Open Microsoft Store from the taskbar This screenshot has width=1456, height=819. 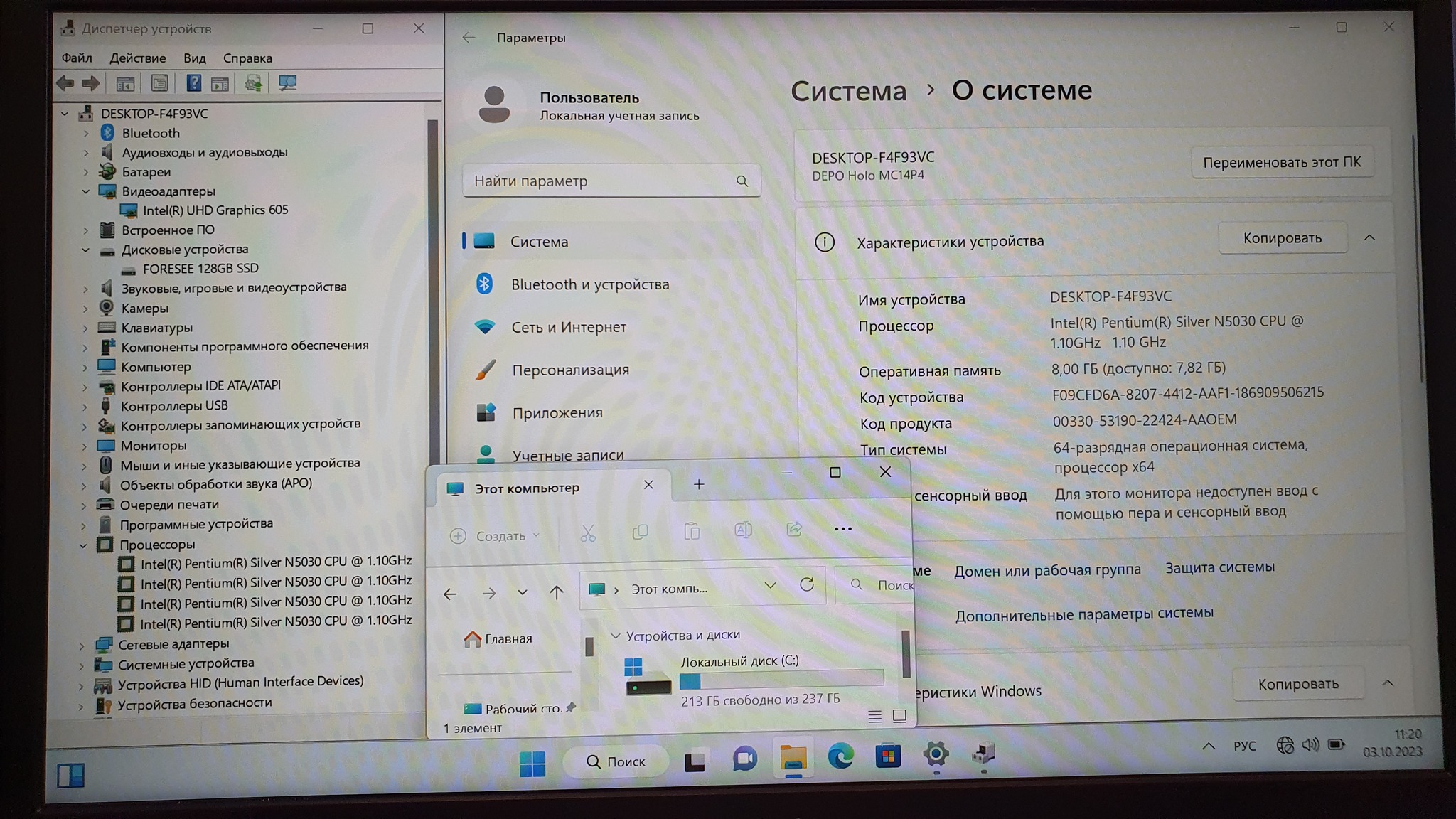(888, 756)
